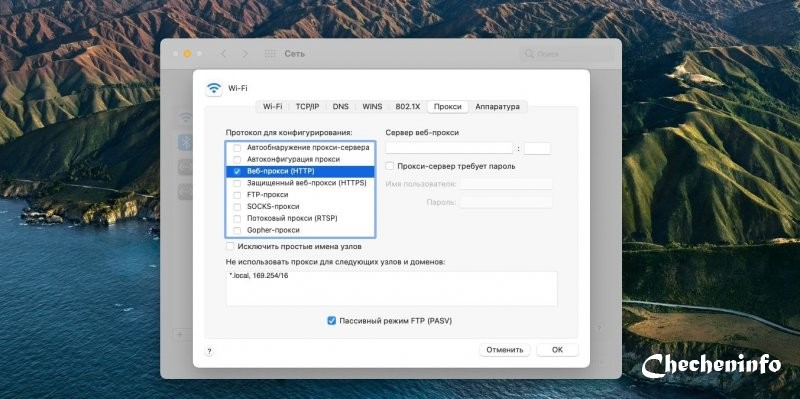The image size is (800, 399).
Task: Select the 802.1X tab
Action: (408, 107)
